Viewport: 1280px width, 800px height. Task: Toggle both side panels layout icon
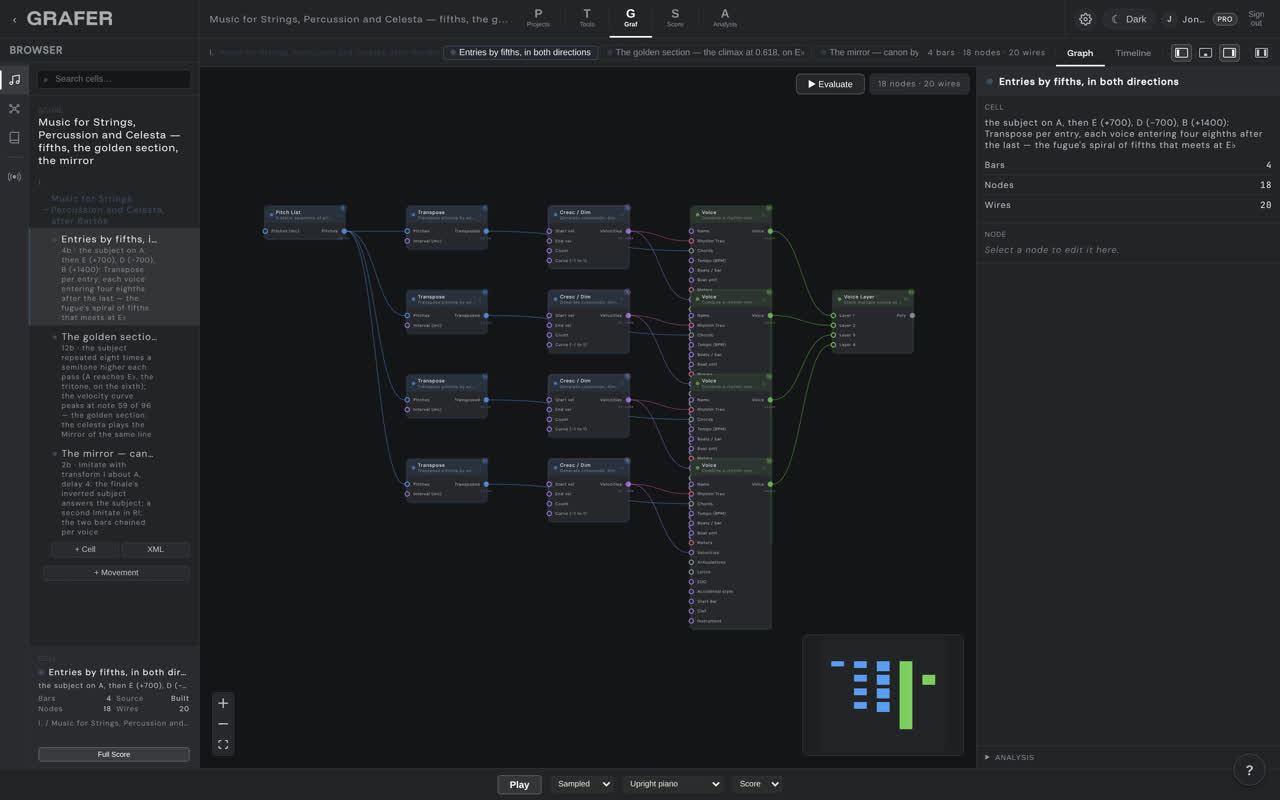click(1261, 53)
